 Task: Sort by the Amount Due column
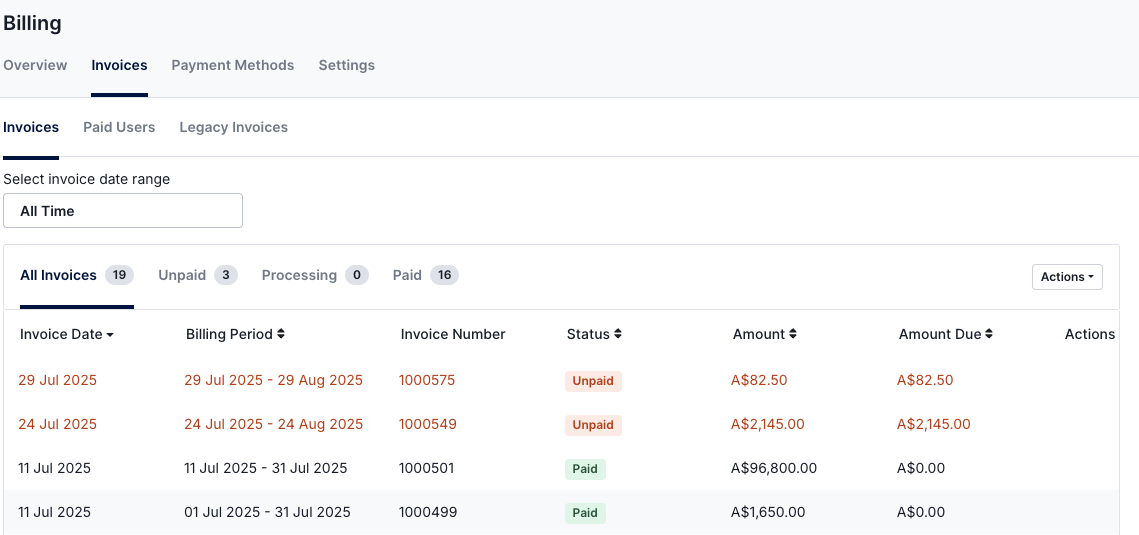point(946,334)
